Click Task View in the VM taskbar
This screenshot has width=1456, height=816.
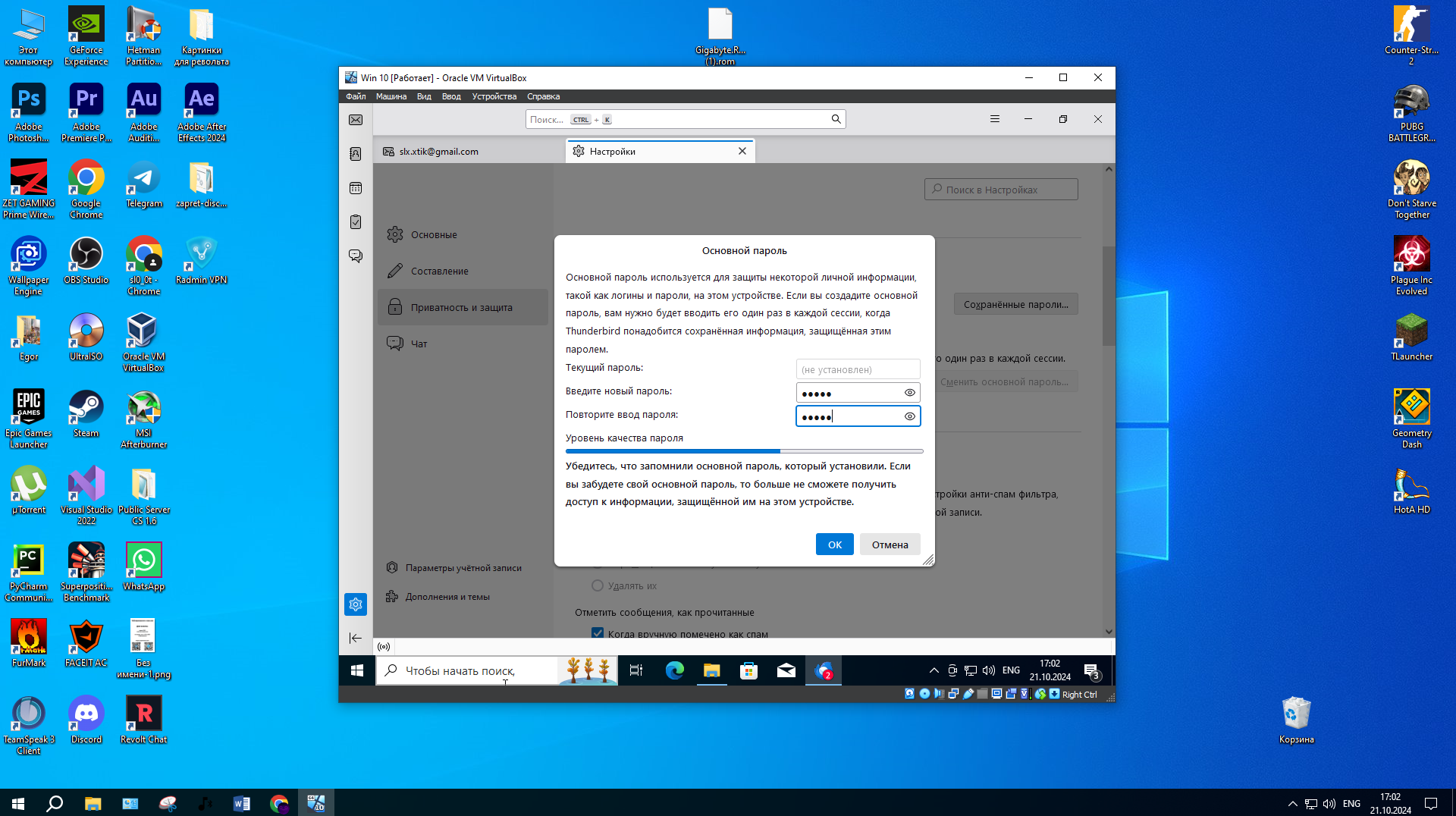[x=636, y=670]
